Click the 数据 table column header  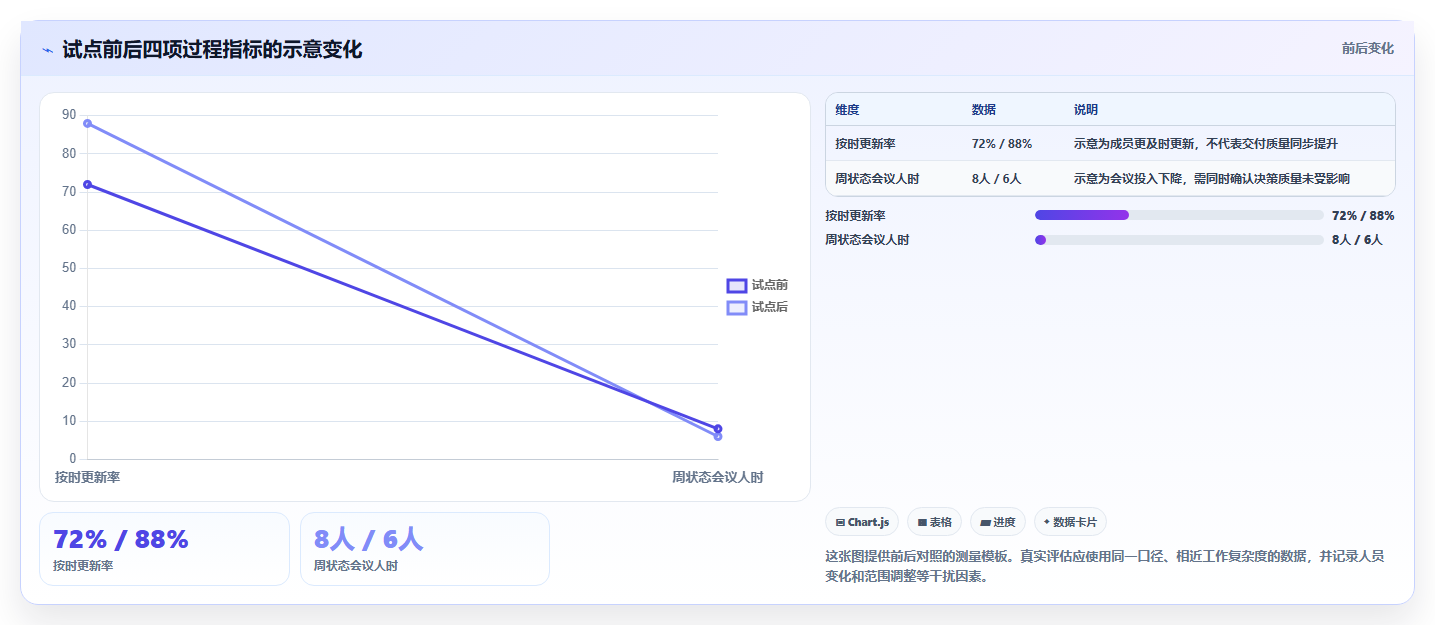pos(983,110)
